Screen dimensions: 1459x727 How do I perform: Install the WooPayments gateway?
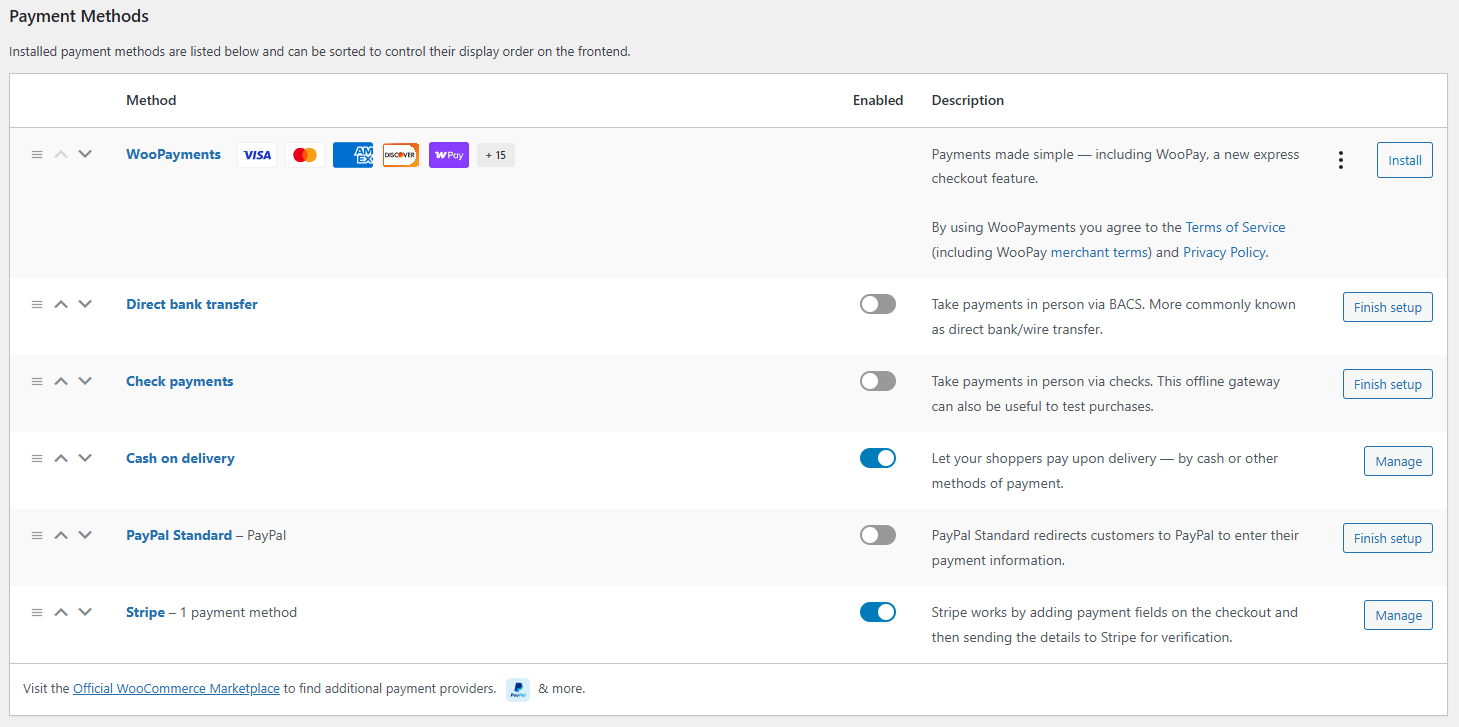pyautogui.click(x=1405, y=160)
